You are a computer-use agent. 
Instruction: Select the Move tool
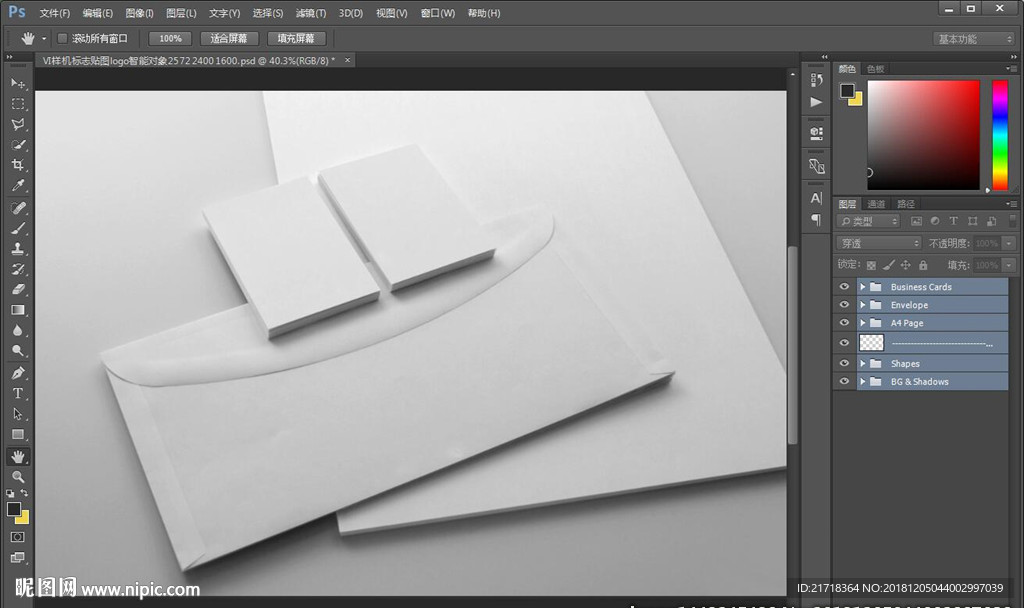pyautogui.click(x=18, y=83)
